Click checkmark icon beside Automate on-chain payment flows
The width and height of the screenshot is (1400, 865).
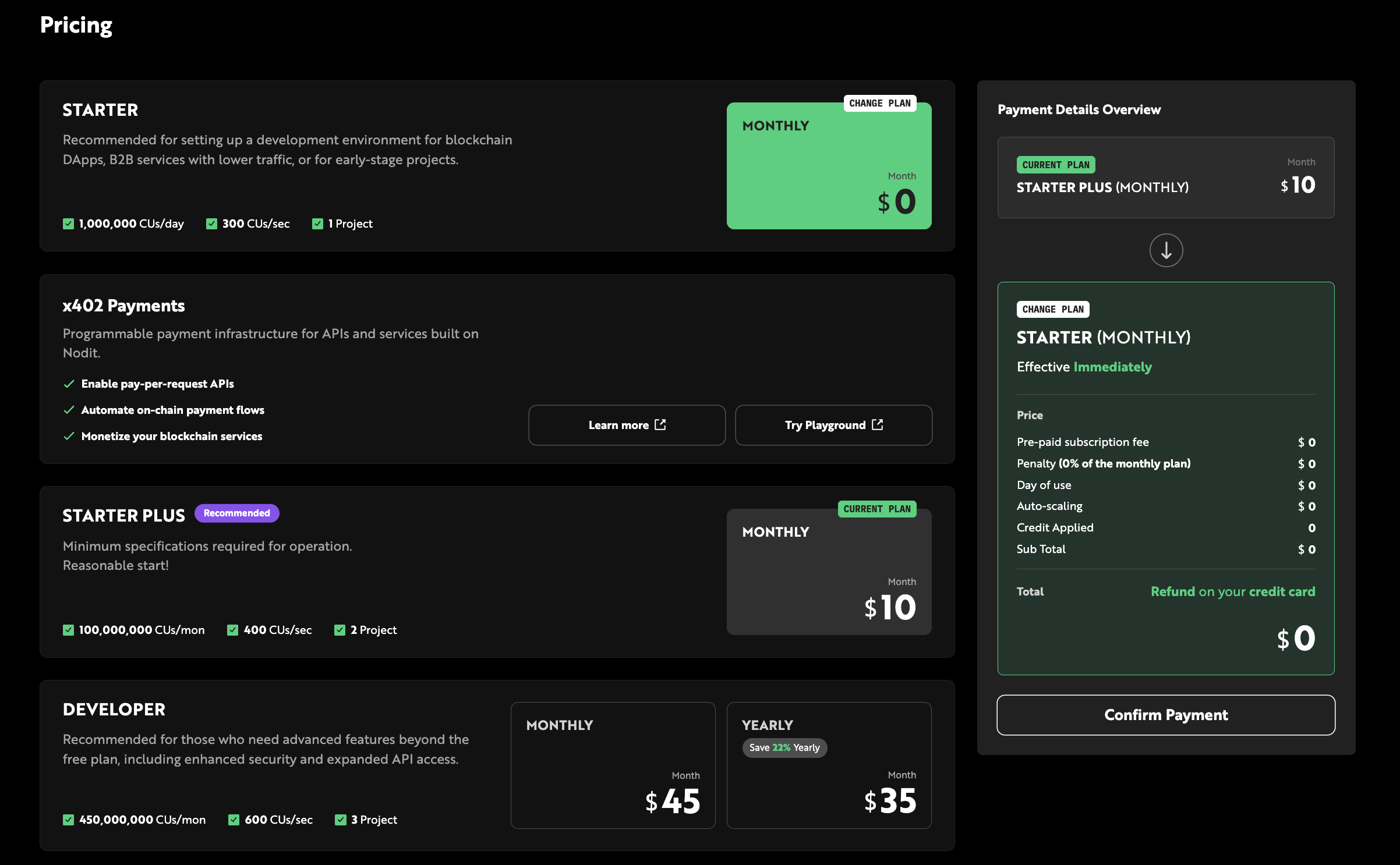[x=69, y=410]
